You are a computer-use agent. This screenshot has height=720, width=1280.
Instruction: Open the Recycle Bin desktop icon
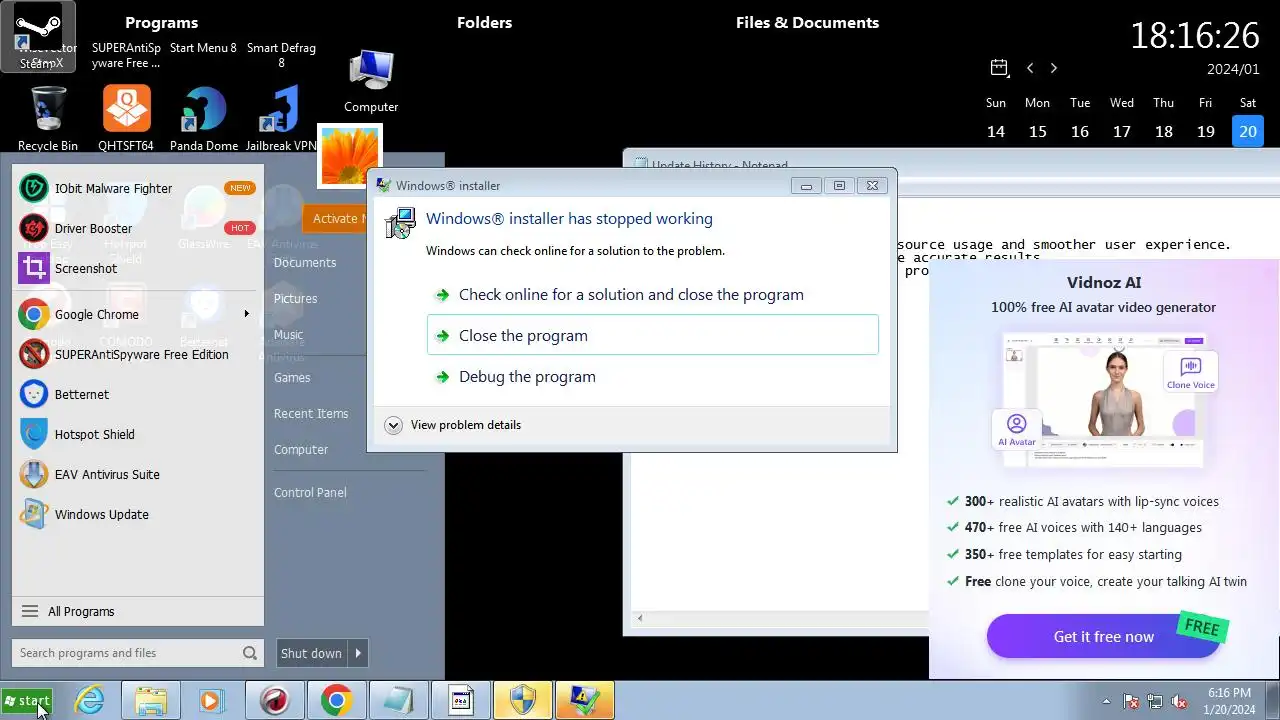coord(48,118)
